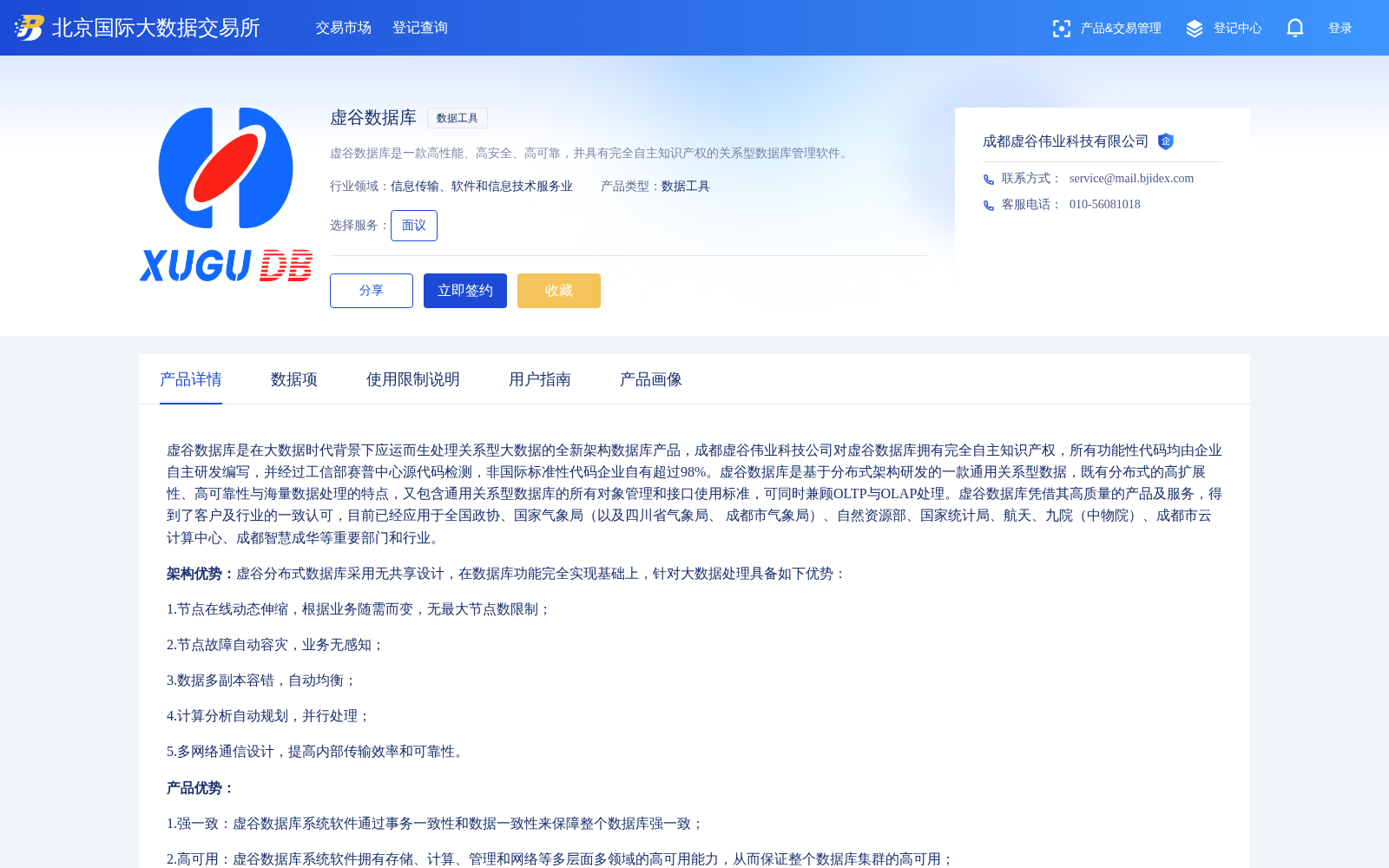1389x868 pixels.
Task: Click the 登录 login link
Action: [1340, 29]
